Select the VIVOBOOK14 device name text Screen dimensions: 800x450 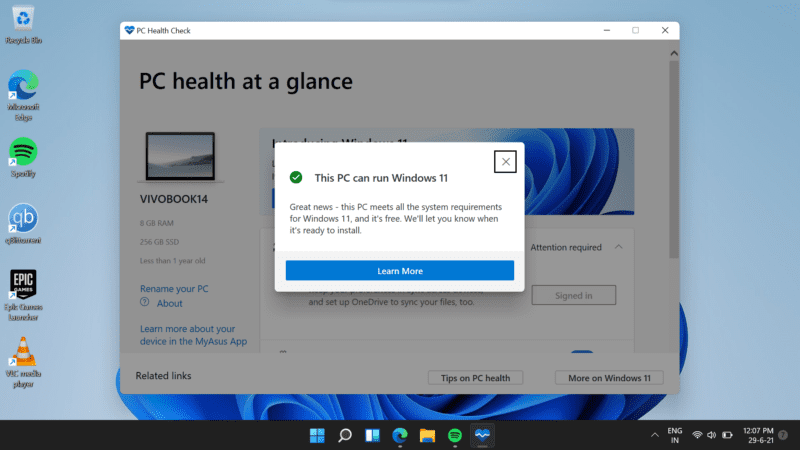pos(174,199)
